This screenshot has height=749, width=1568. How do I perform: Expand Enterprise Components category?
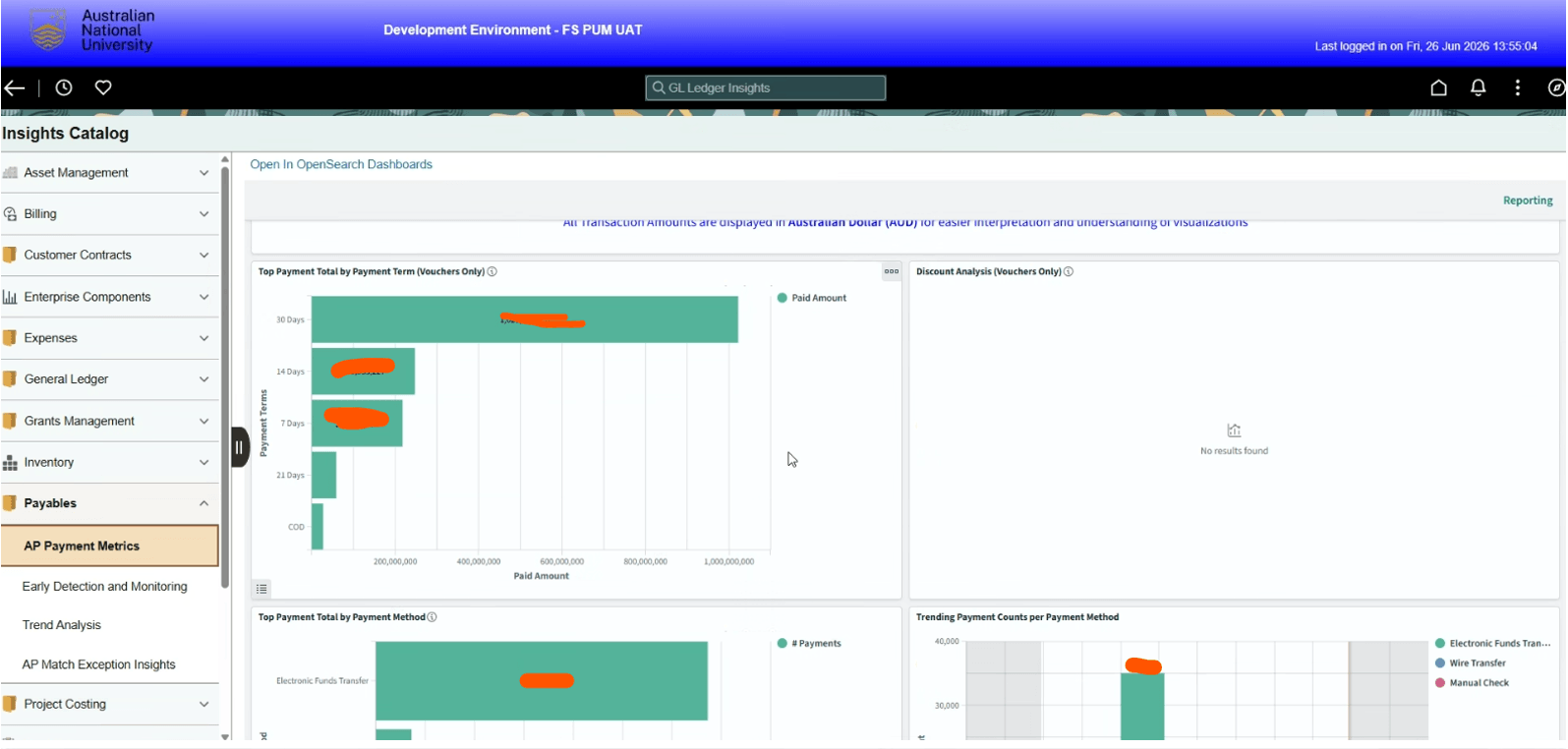pos(204,297)
